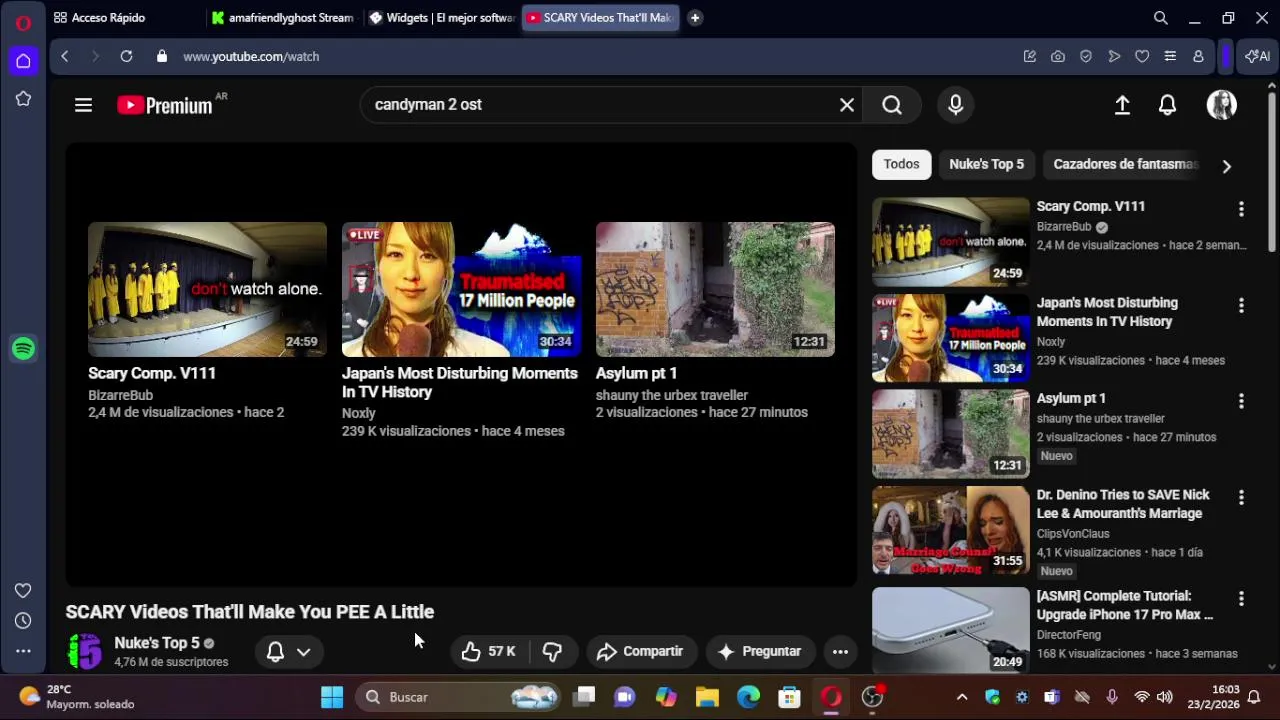Image resolution: width=1280 pixels, height=720 pixels.
Task: Open Opera tab search magnifier
Action: (x=1161, y=18)
